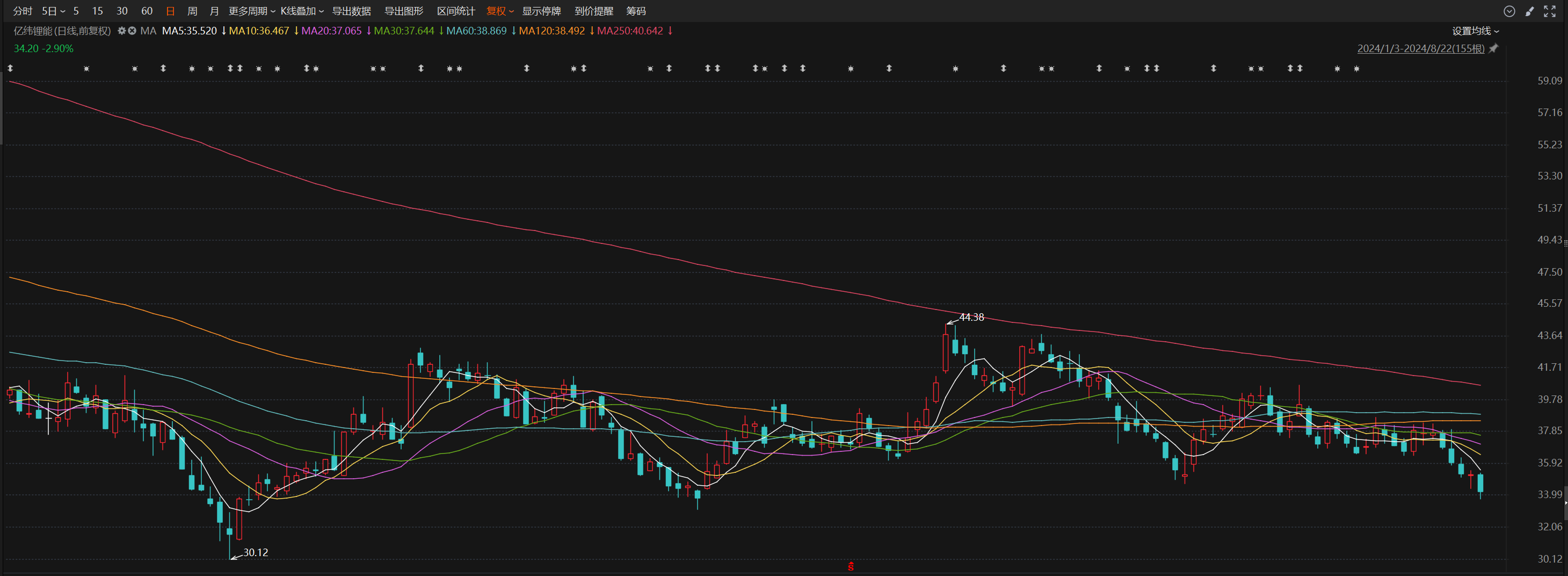Click the first event marker icon at far left

[10, 69]
